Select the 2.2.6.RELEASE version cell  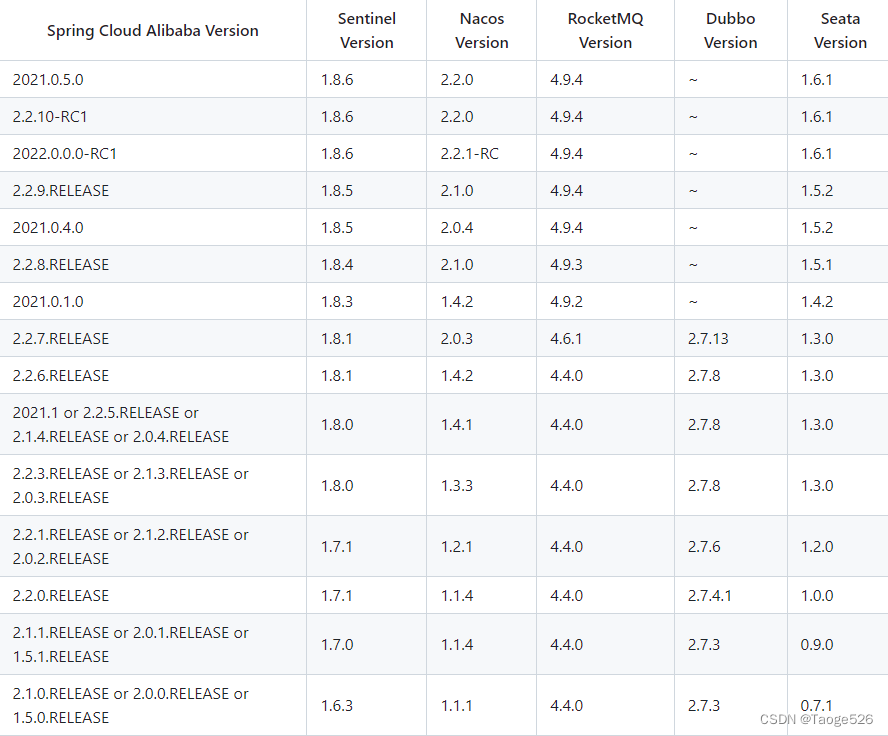click(x=61, y=376)
